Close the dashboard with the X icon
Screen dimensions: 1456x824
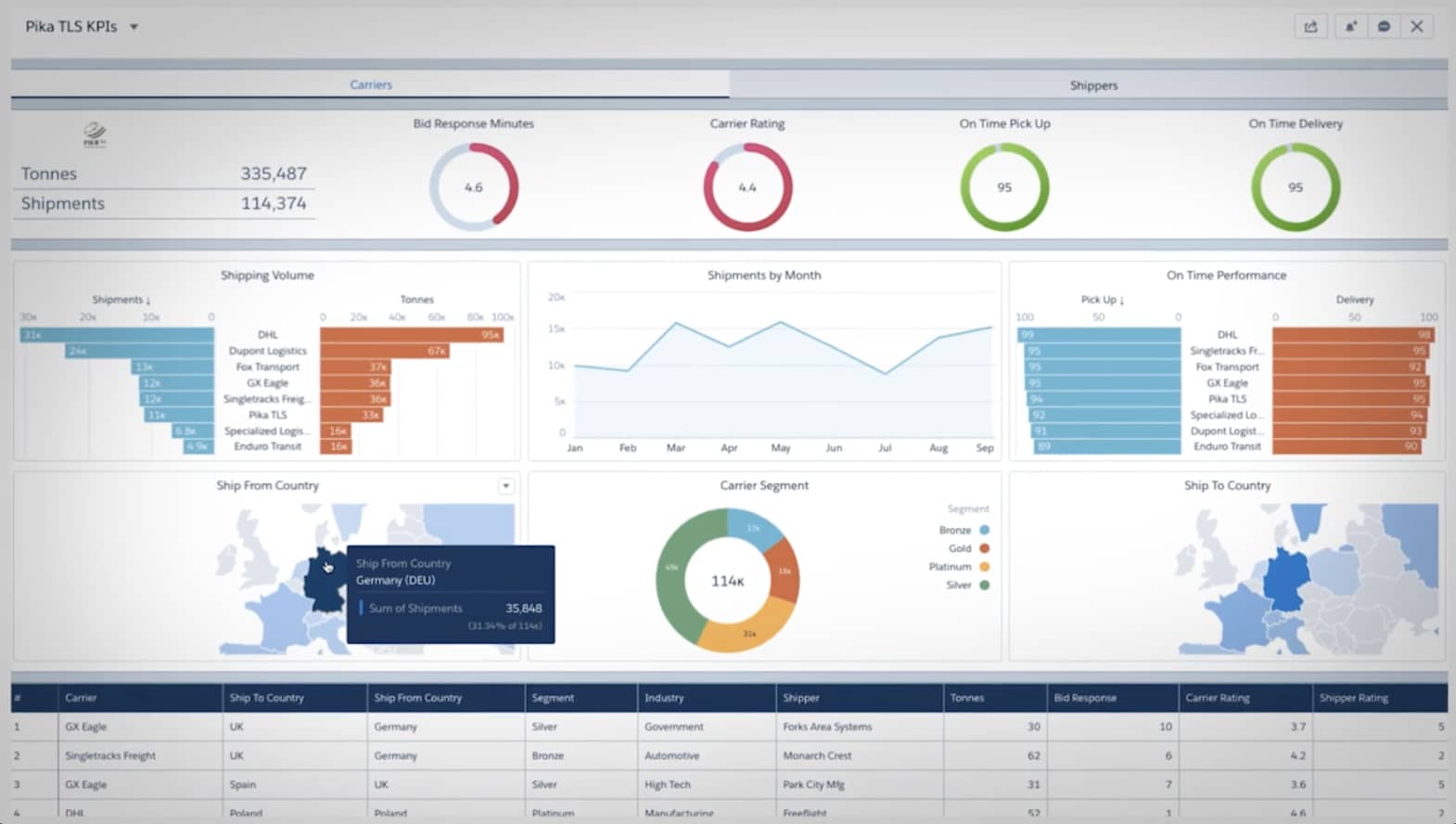click(1417, 27)
